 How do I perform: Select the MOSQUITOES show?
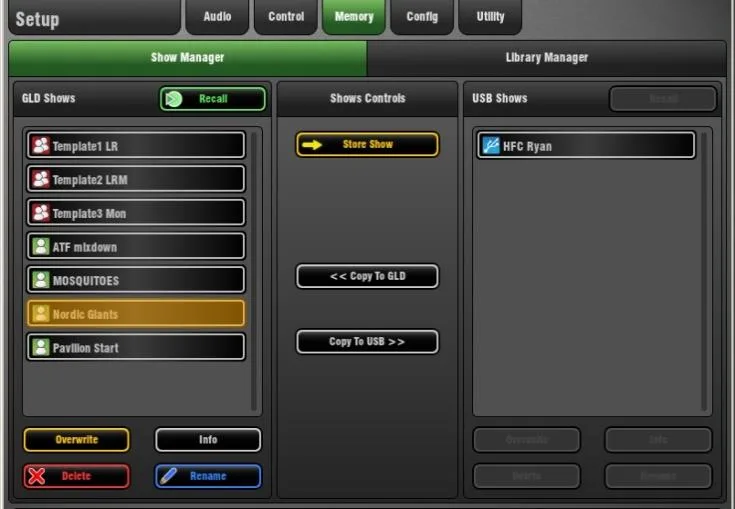[136, 280]
